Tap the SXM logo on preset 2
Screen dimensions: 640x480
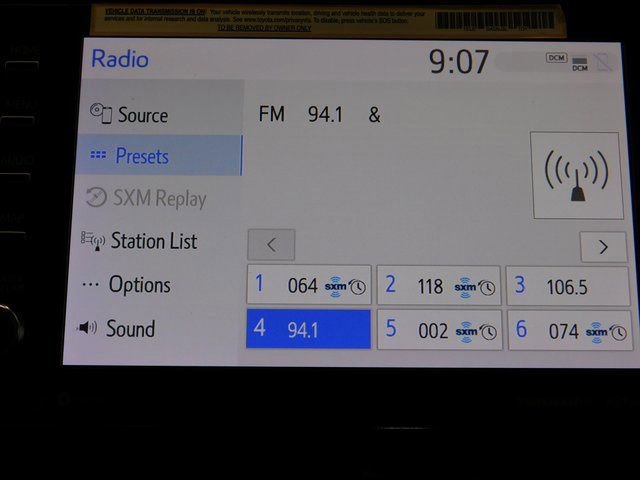click(465, 287)
